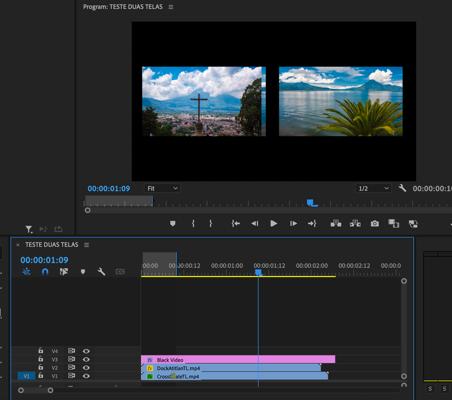Export a frame with the camera icon
Viewport: 452px width, 400px height.
(375, 223)
